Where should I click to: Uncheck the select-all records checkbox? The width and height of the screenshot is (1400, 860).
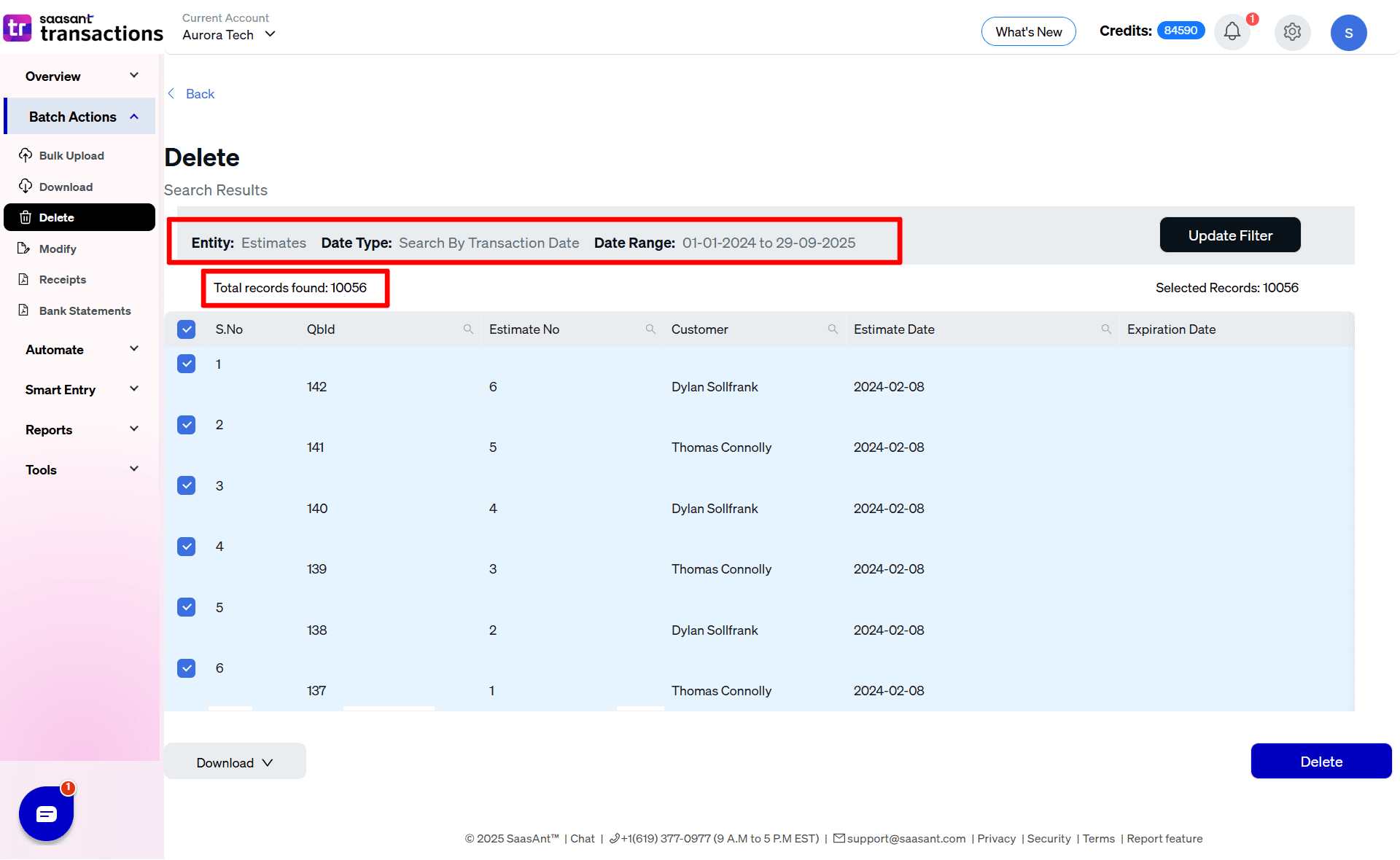pyautogui.click(x=187, y=329)
